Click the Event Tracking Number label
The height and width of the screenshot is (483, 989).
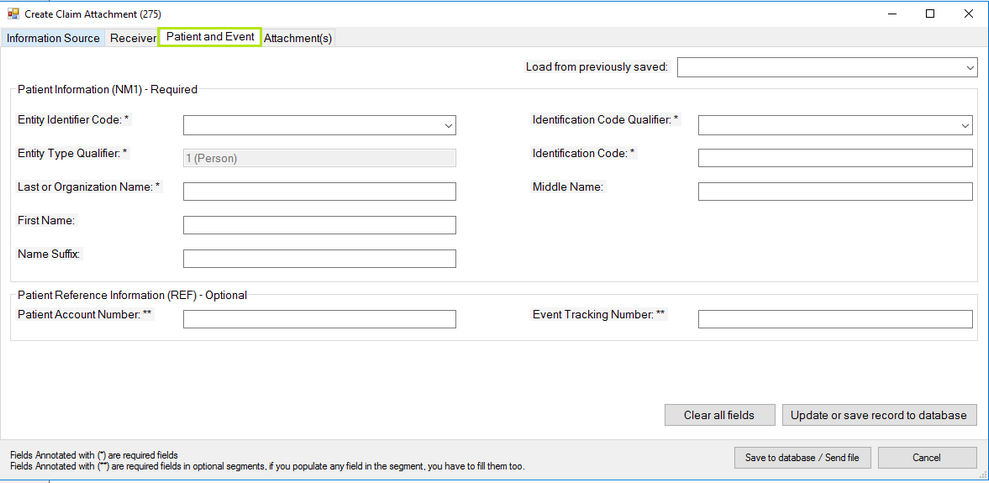(599, 314)
